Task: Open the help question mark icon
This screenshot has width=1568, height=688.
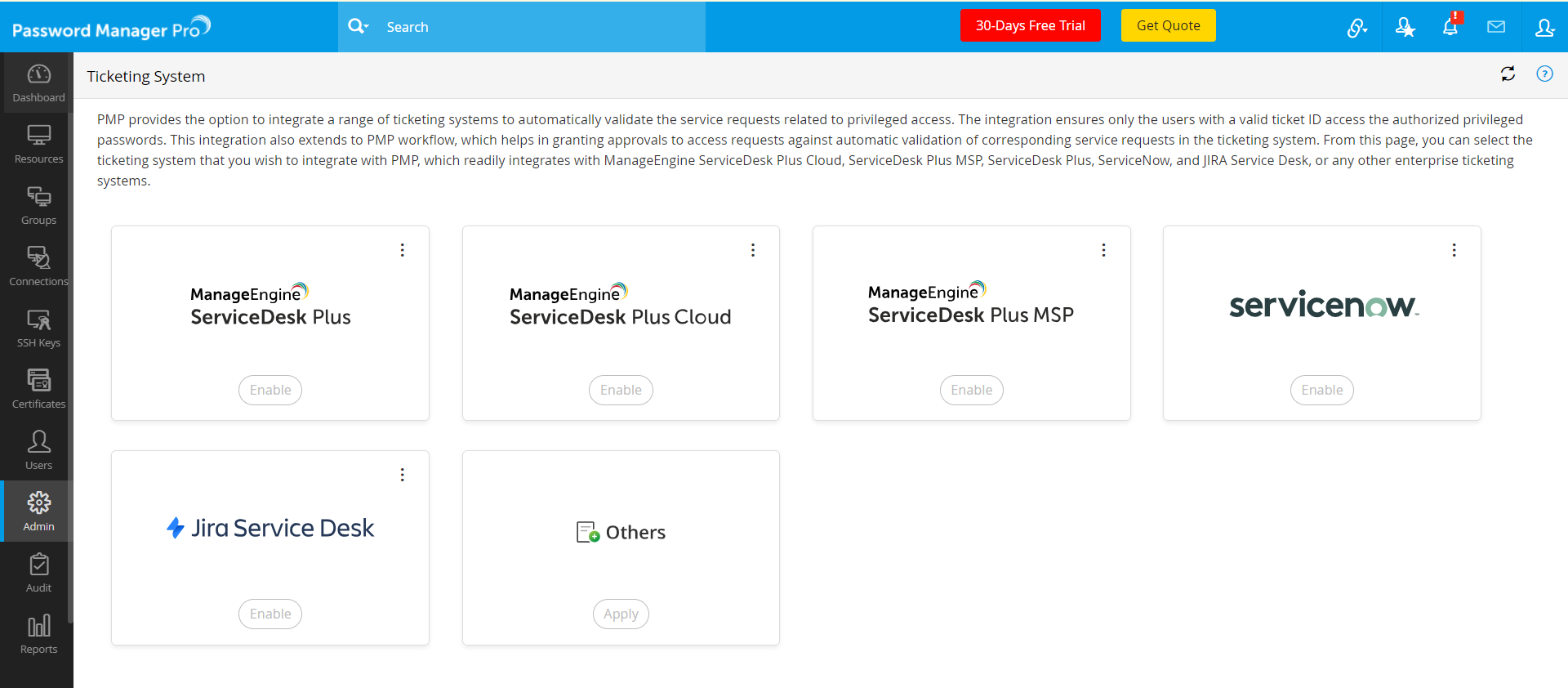Action: (1544, 74)
